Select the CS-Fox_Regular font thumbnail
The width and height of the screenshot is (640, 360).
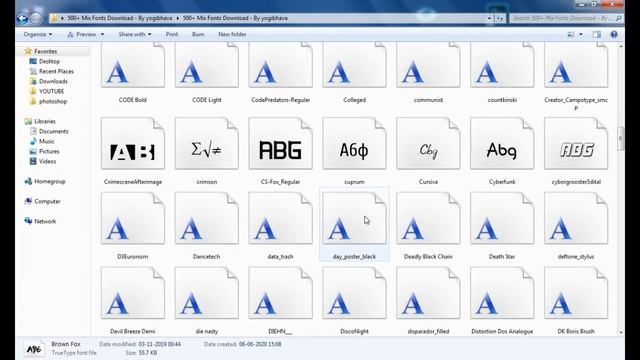click(280, 143)
